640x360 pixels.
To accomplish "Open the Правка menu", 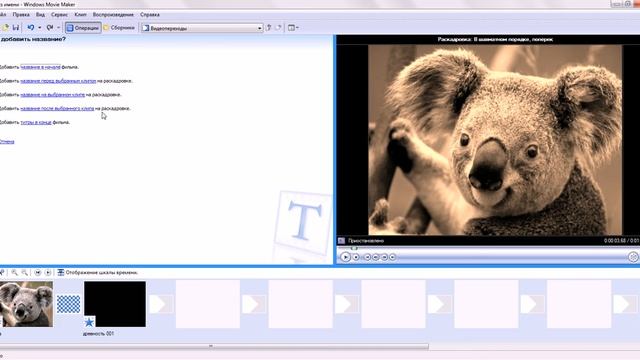I will 21,15.
